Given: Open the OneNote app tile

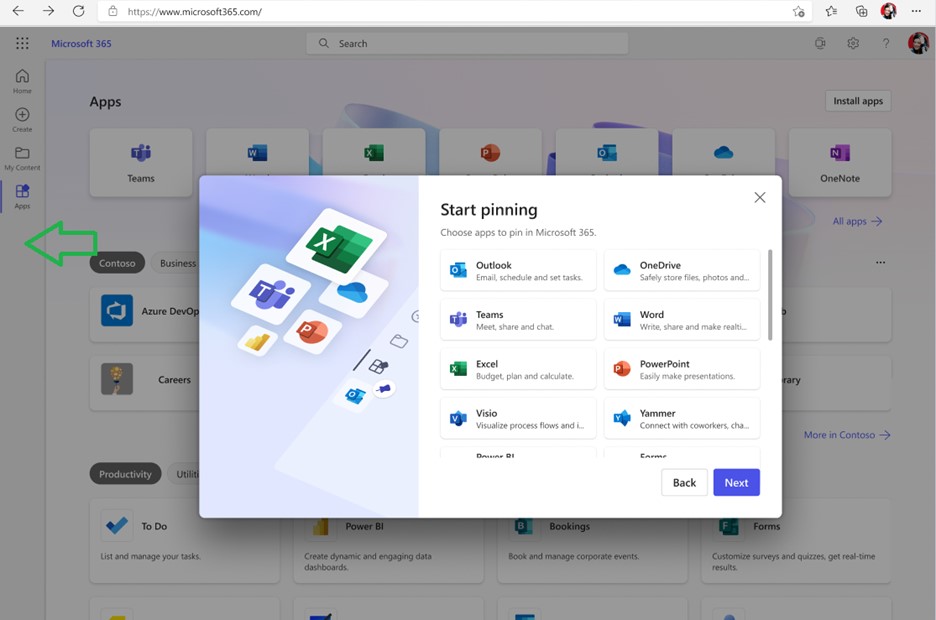Looking at the screenshot, I should [840, 162].
